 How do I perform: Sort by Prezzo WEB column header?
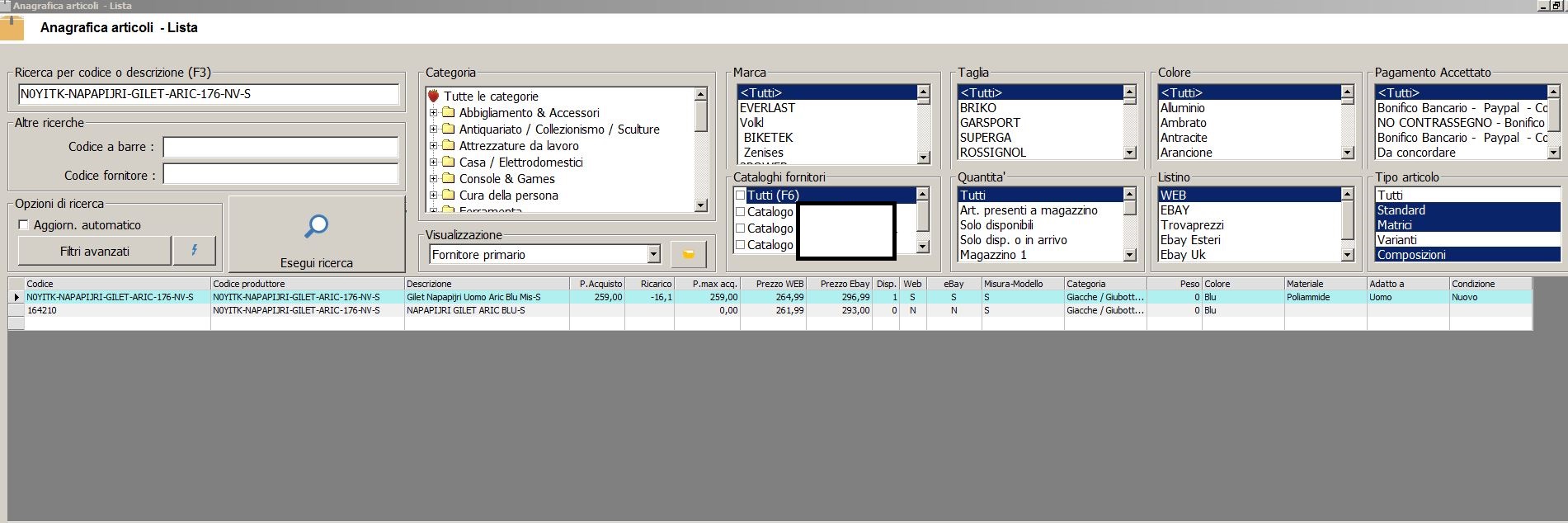coord(773,284)
